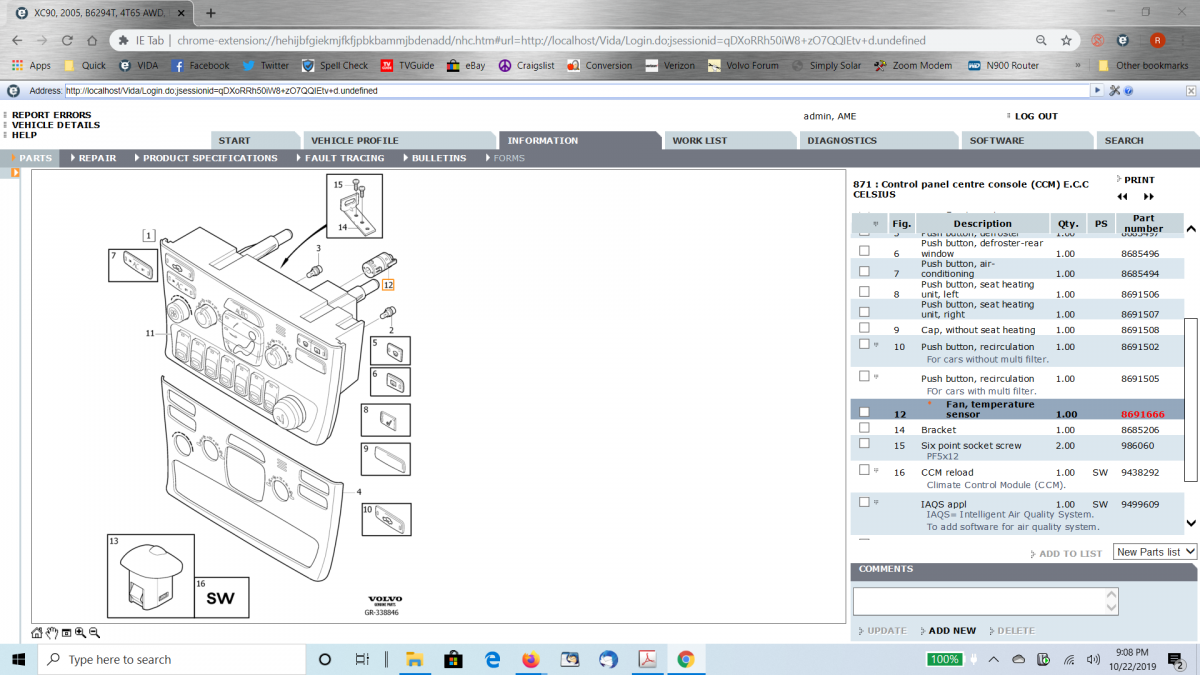Go to next parts page arrow
Screen dimensions: 1200x675
click(x=1149, y=197)
